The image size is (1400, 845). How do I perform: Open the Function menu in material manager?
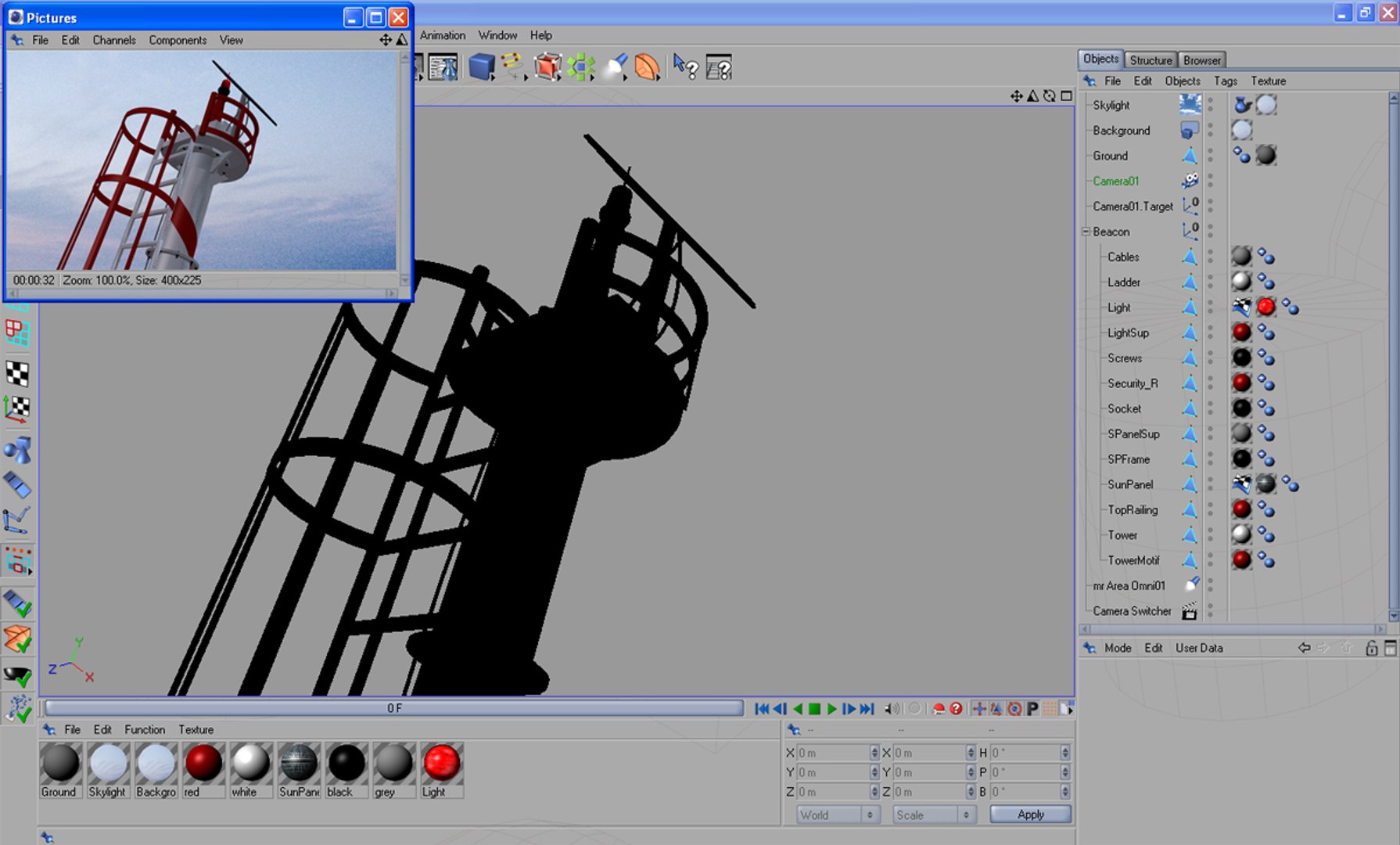tap(145, 730)
